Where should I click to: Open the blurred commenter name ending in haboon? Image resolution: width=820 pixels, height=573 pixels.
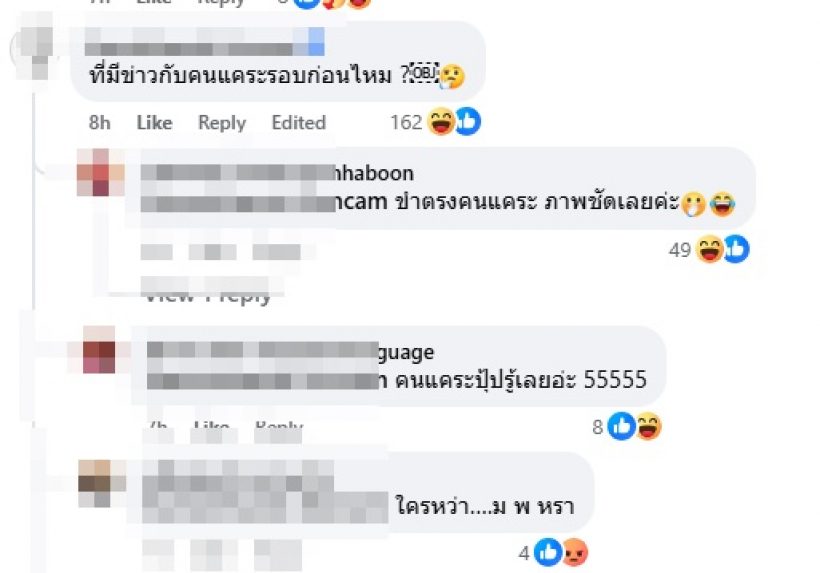click(x=277, y=173)
